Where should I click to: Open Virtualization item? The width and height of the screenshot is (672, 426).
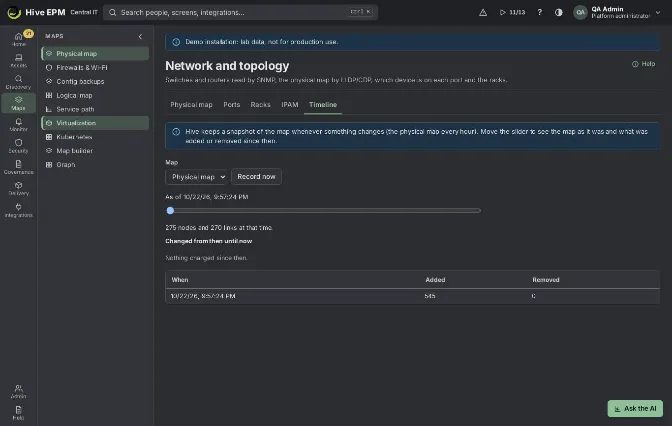95,123
